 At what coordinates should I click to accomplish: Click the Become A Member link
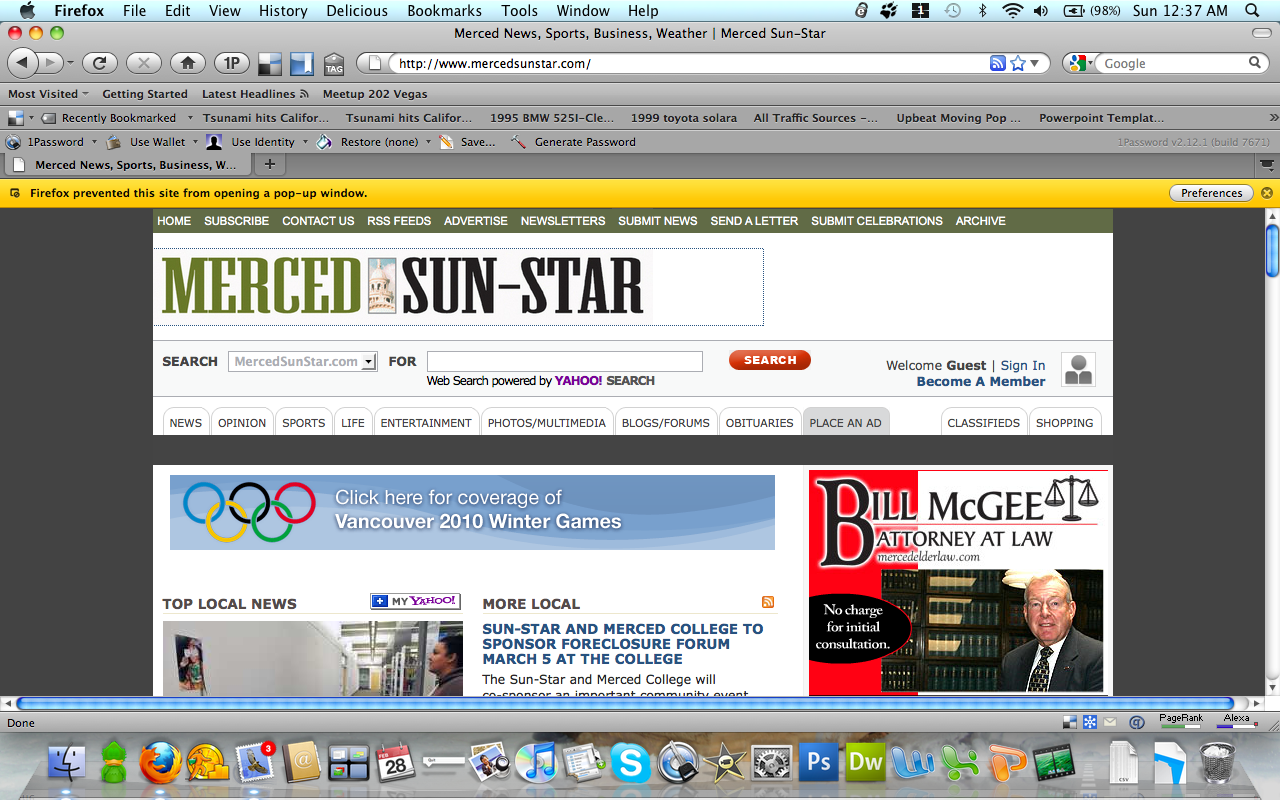click(x=981, y=381)
